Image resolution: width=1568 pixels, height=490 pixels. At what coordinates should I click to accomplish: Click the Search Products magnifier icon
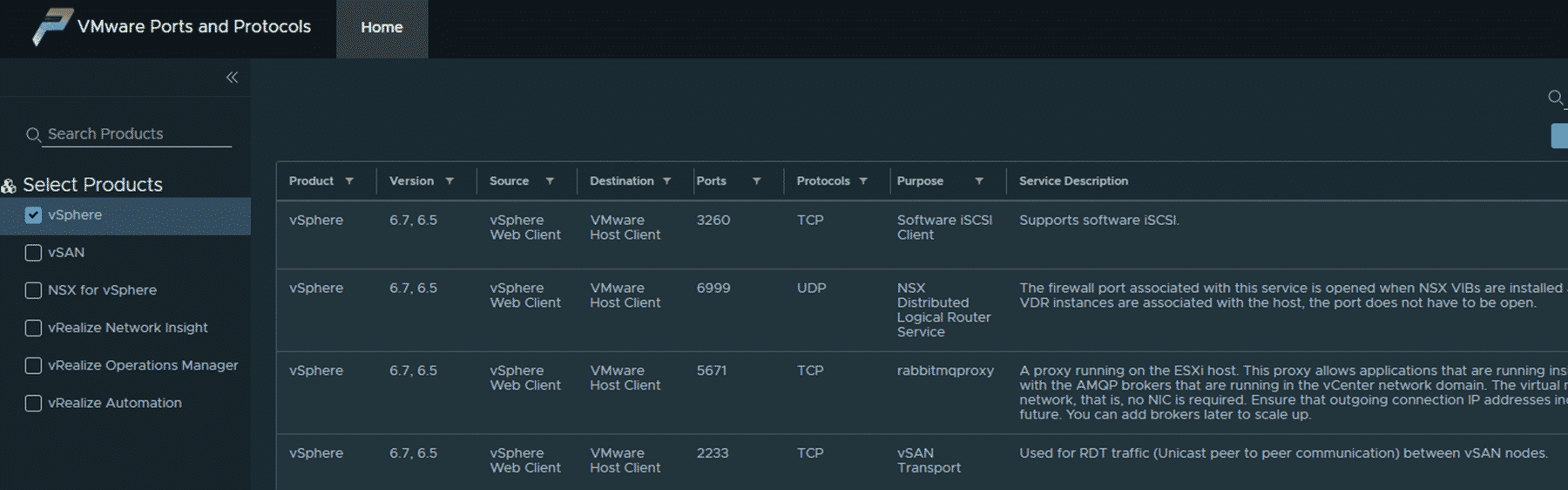34,135
